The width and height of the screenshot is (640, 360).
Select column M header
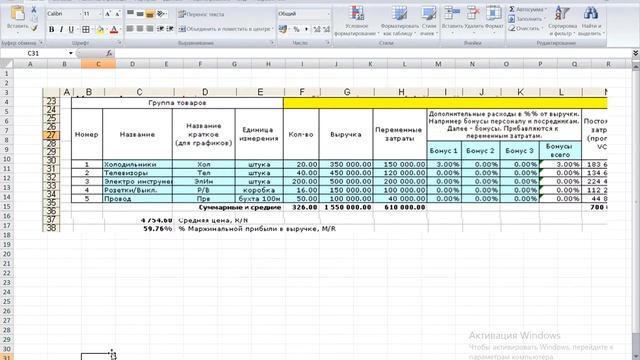coord(438,64)
